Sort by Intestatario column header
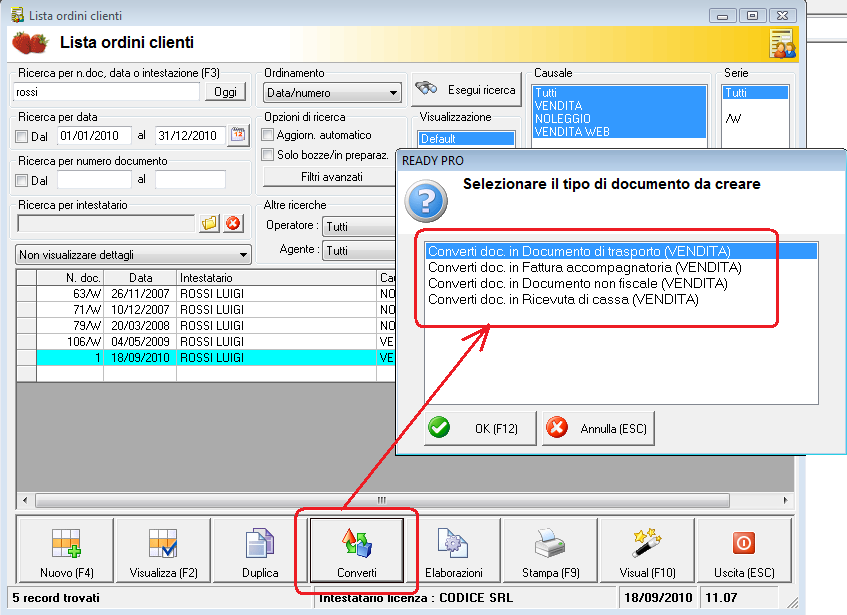This screenshot has width=847, height=615. (x=276, y=278)
